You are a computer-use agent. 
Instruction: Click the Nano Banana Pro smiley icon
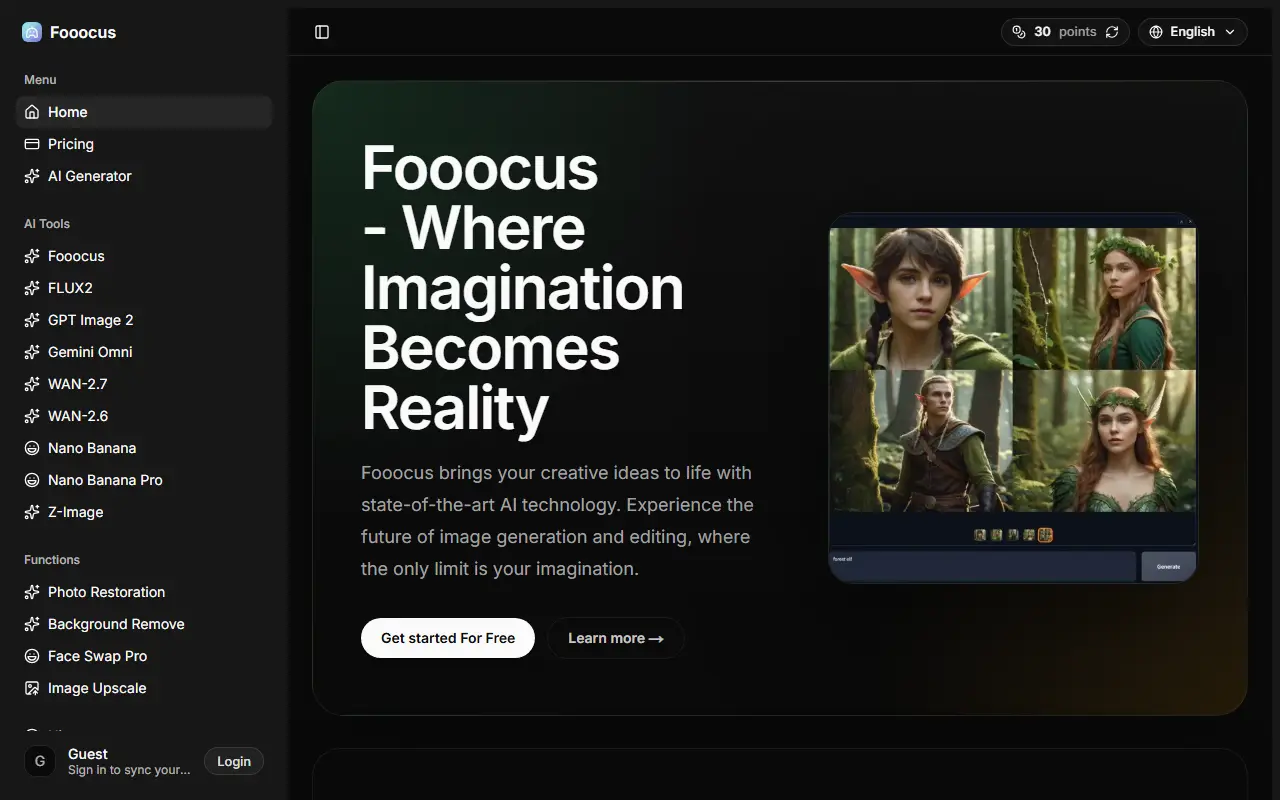pyautogui.click(x=32, y=480)
